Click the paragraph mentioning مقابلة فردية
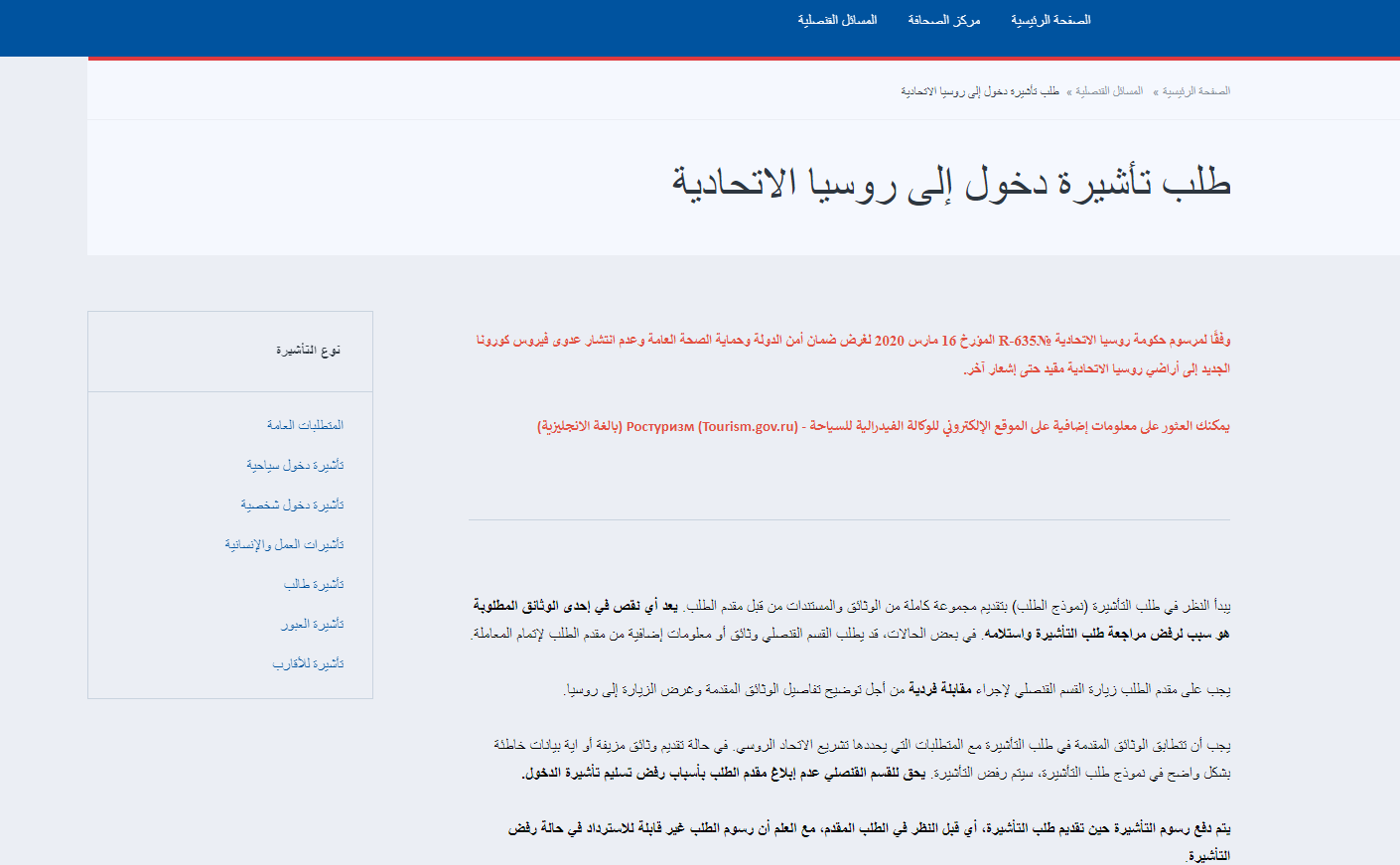Image resolution: width=1400 pixels, height=865 pixels. (x=897, y=689)
